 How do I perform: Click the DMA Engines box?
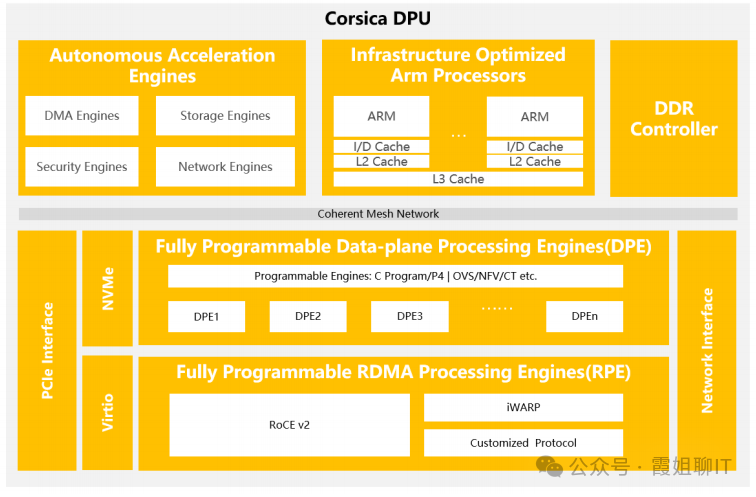82,116
